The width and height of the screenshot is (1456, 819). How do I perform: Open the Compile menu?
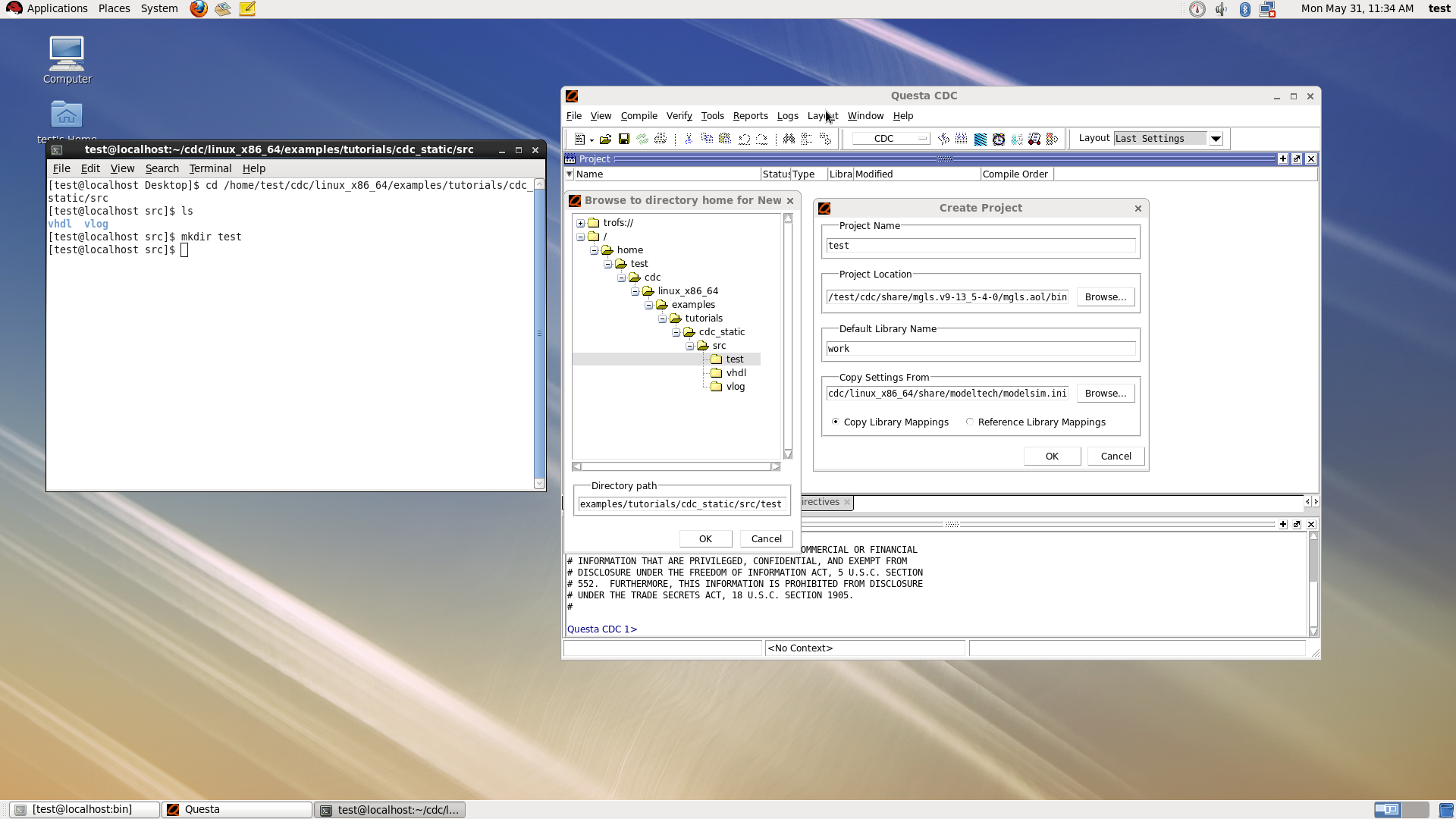tap(639, 116)
